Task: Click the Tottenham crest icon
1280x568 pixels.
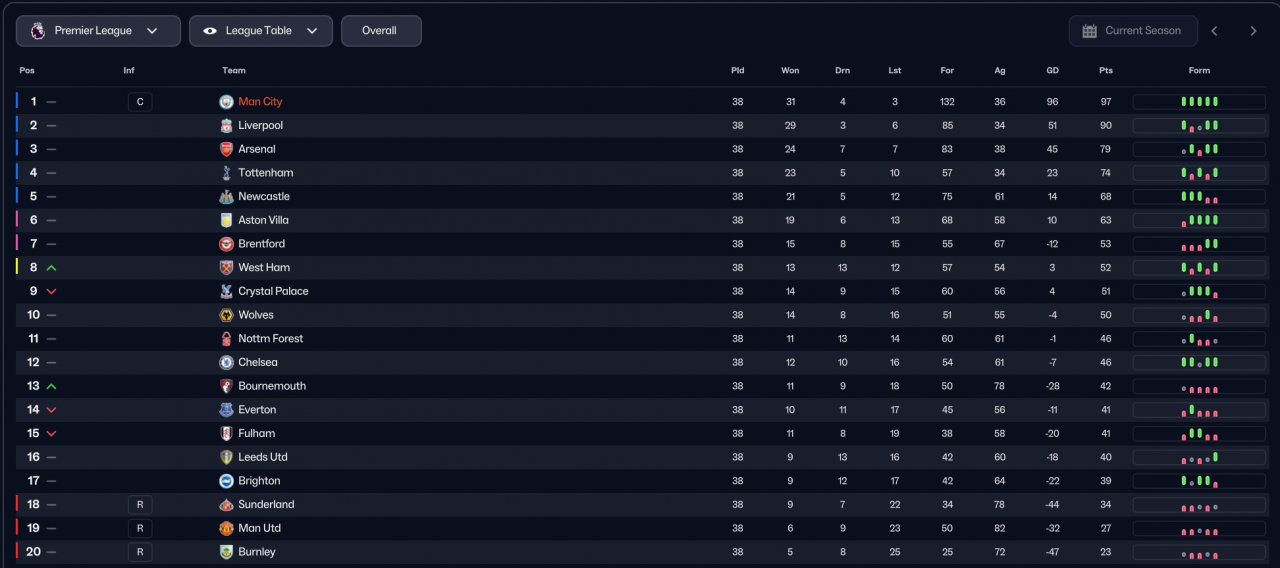Action: coord(226,173)
